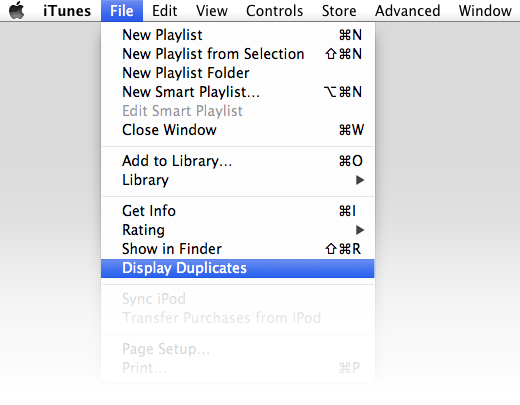Open the Apple logo menu
The height and width of the screenshot is (405, 520).
pyautogui.click(x=17, y=10)
